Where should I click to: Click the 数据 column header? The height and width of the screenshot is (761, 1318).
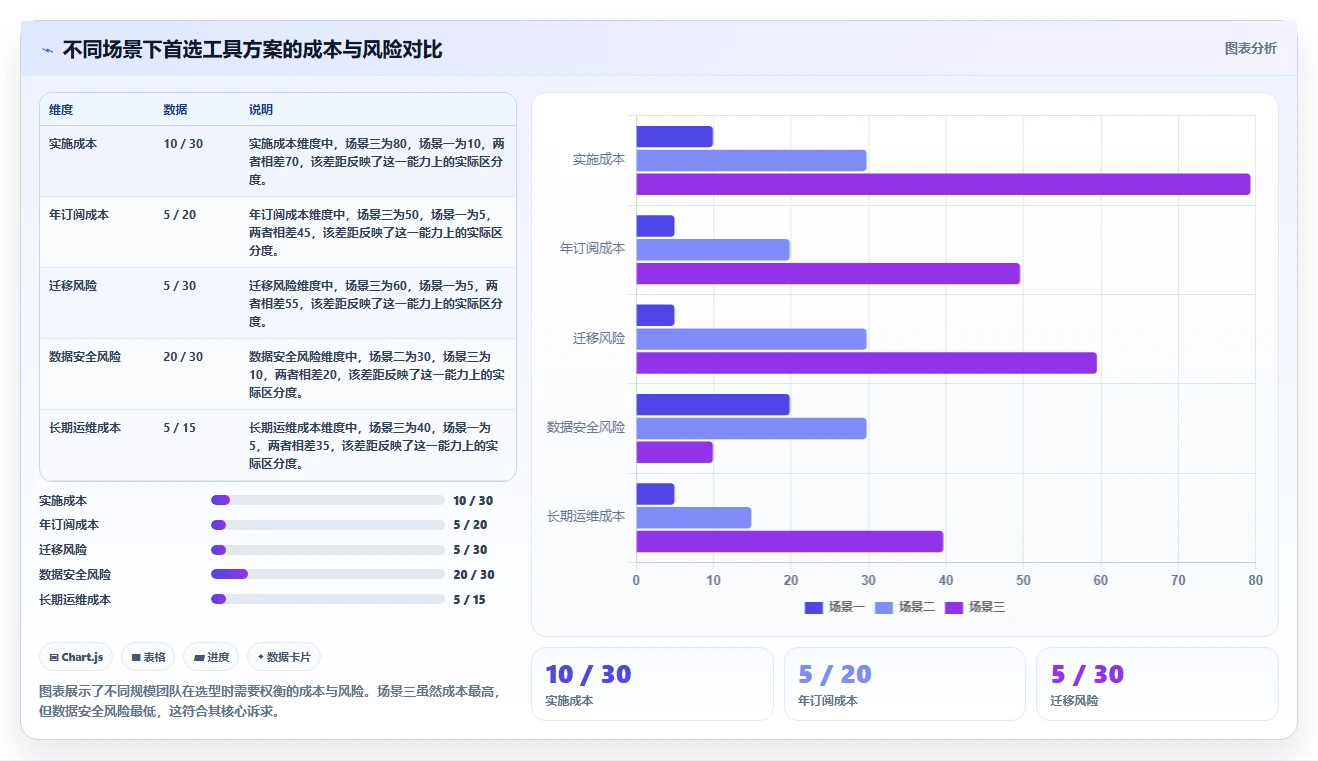tap(175, 110)
